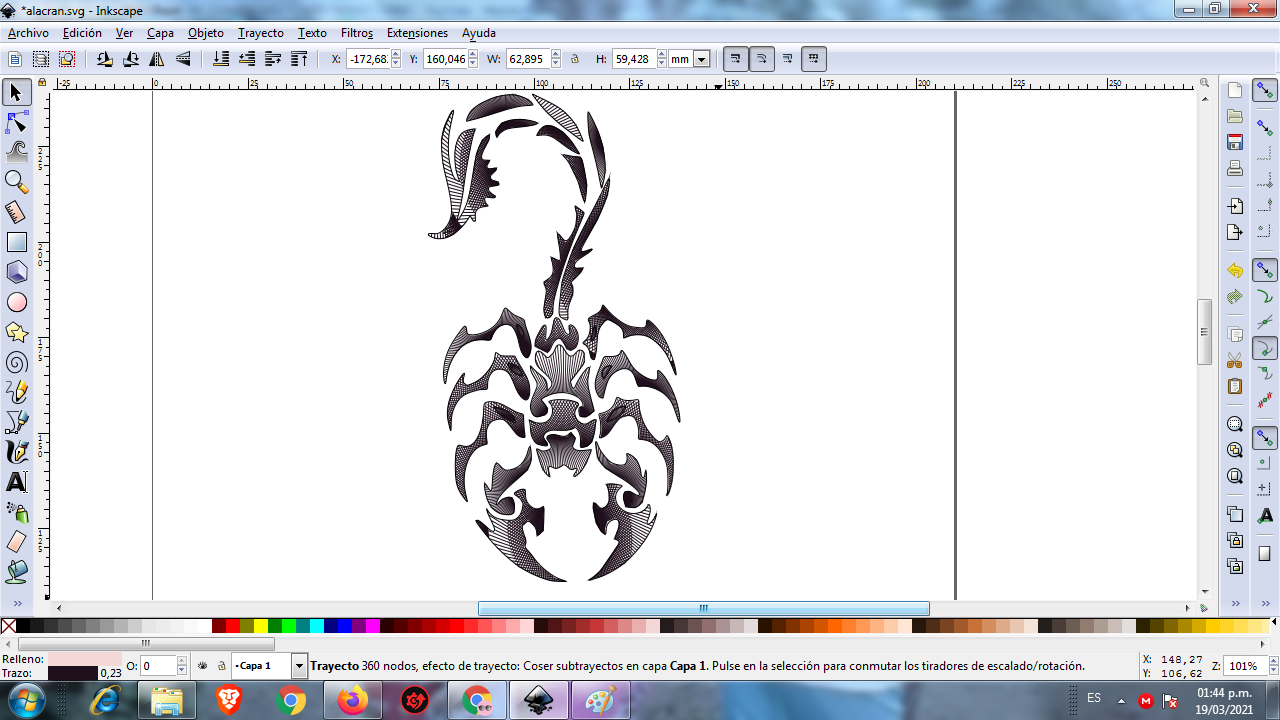
Task: Select the Spiral tool
Action: pos(16,362)
